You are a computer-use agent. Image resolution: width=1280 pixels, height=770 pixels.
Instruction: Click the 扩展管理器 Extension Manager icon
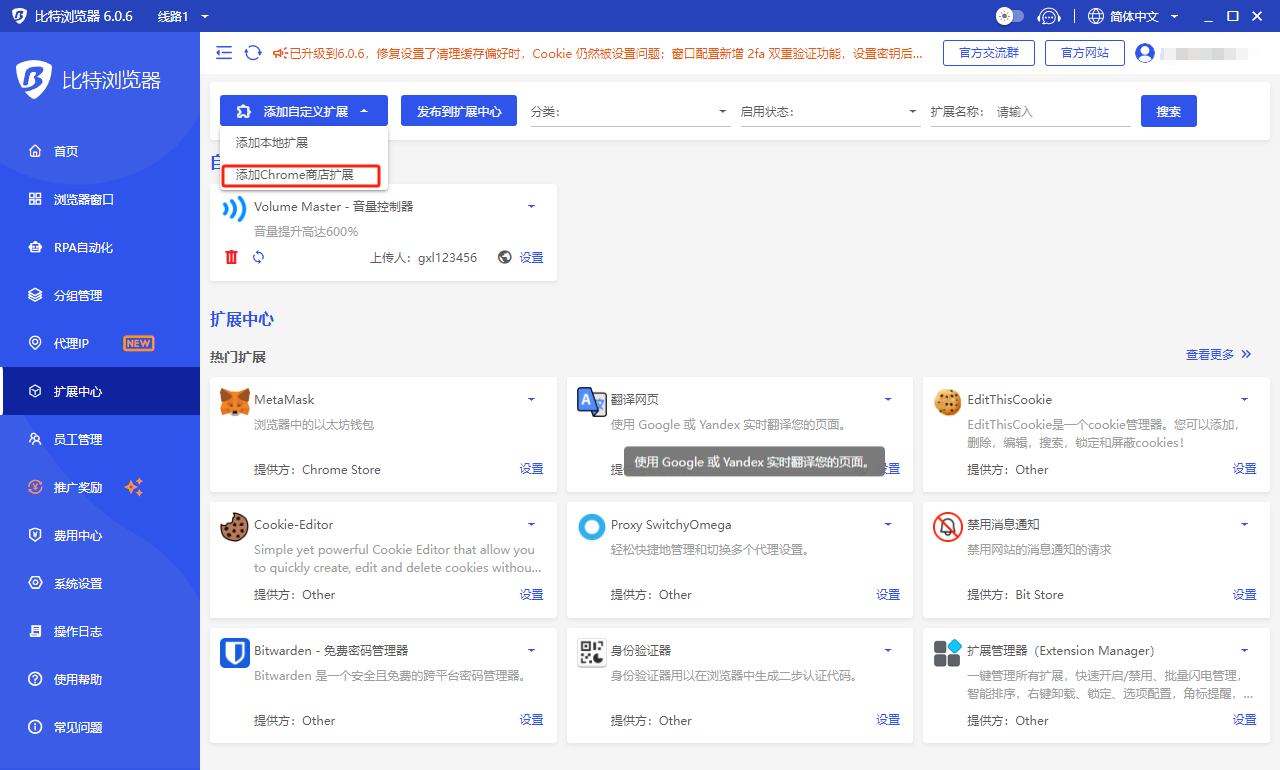point(947,653)
